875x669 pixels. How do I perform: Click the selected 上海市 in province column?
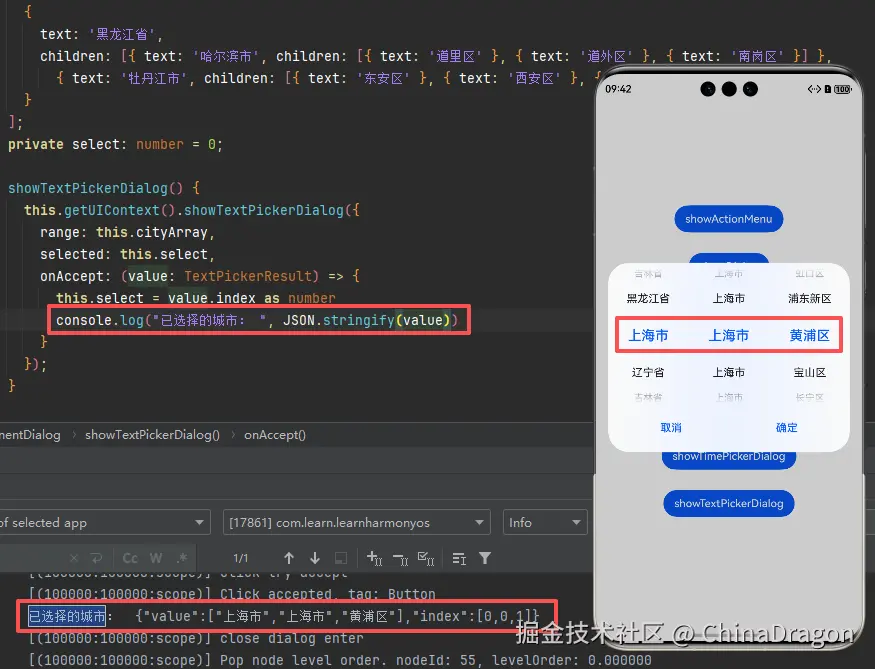tap(648, 335)
